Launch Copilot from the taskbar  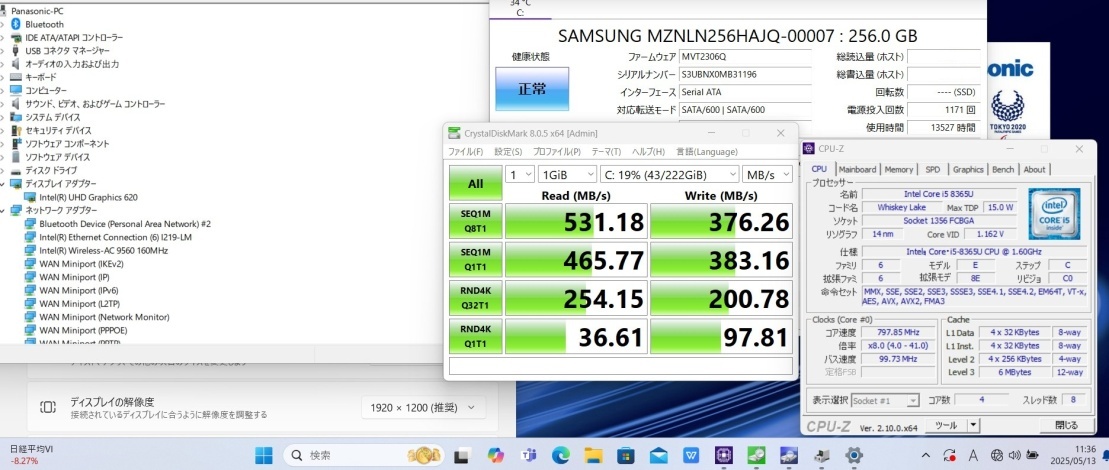[495, 455]
